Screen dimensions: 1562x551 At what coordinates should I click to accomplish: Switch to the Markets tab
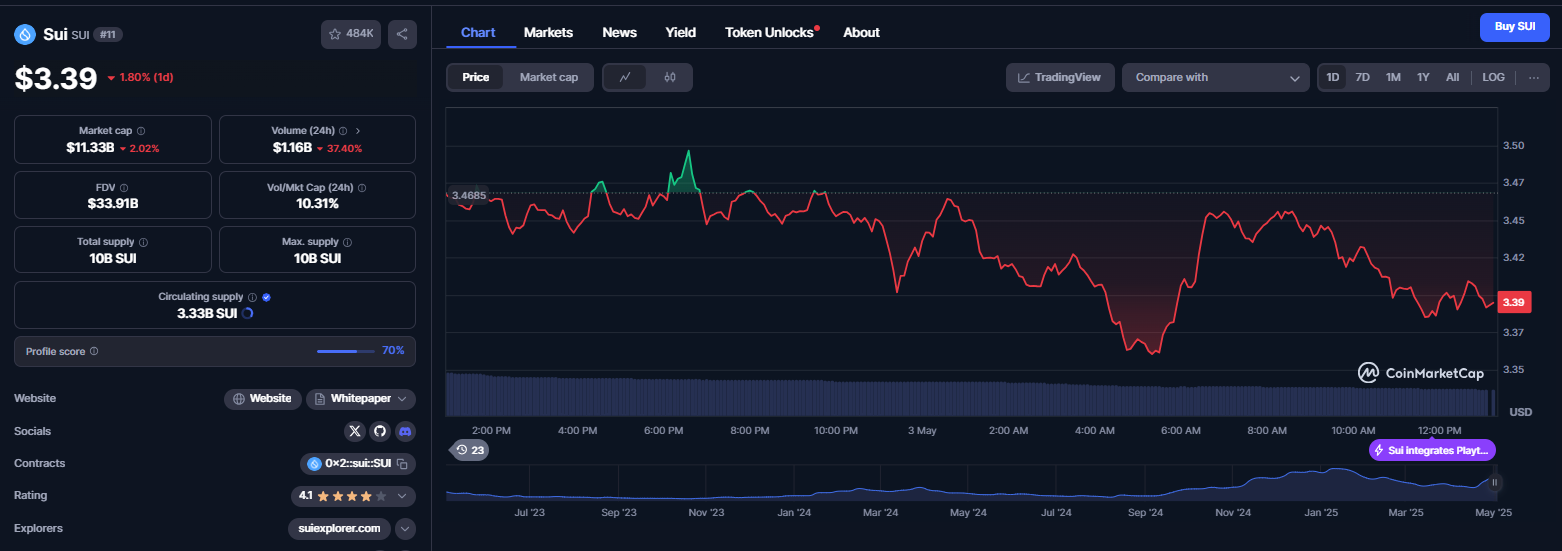pyautogui.click(x=548, y=32)
